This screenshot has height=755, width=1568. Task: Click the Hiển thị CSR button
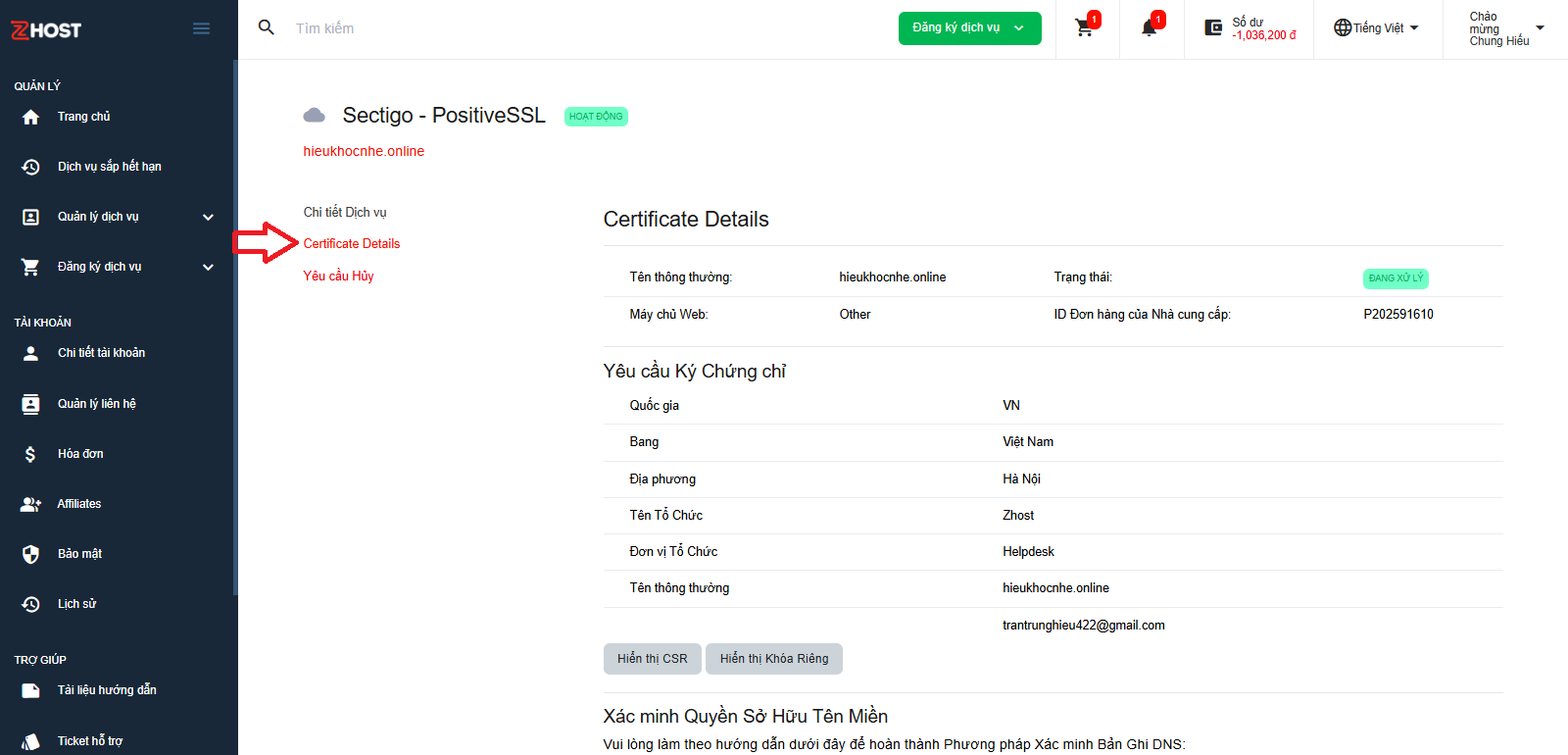pos(653,659)
